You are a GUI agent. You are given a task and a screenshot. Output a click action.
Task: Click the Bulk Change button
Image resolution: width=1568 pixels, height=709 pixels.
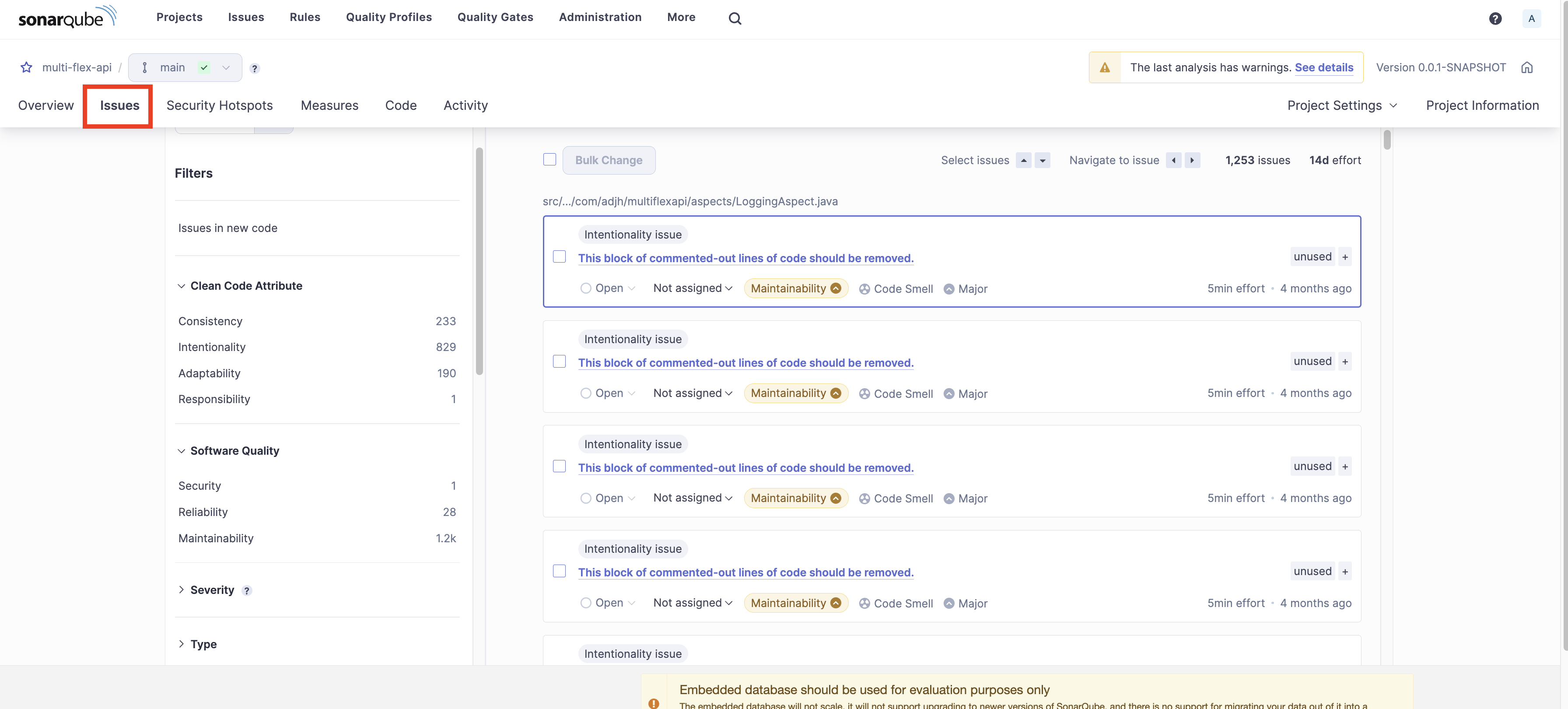tap(608, 160)
